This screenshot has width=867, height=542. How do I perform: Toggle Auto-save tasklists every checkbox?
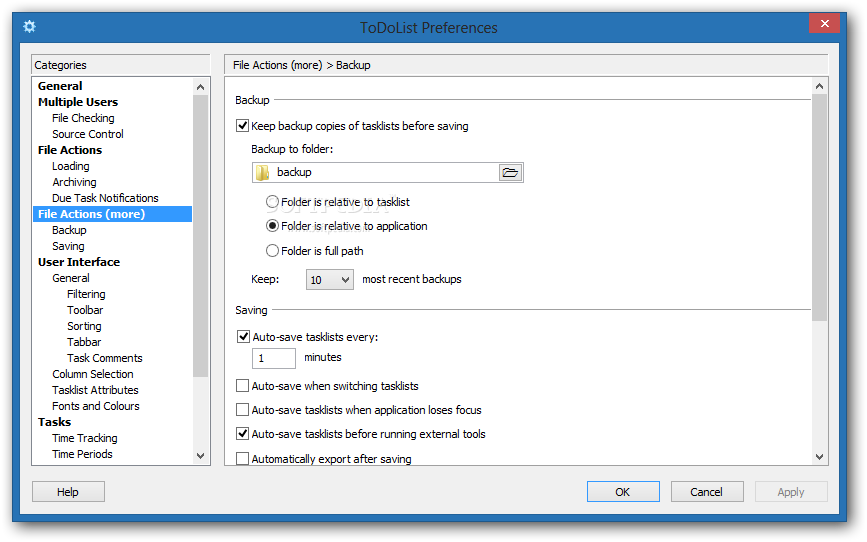(x=243, y=336)
